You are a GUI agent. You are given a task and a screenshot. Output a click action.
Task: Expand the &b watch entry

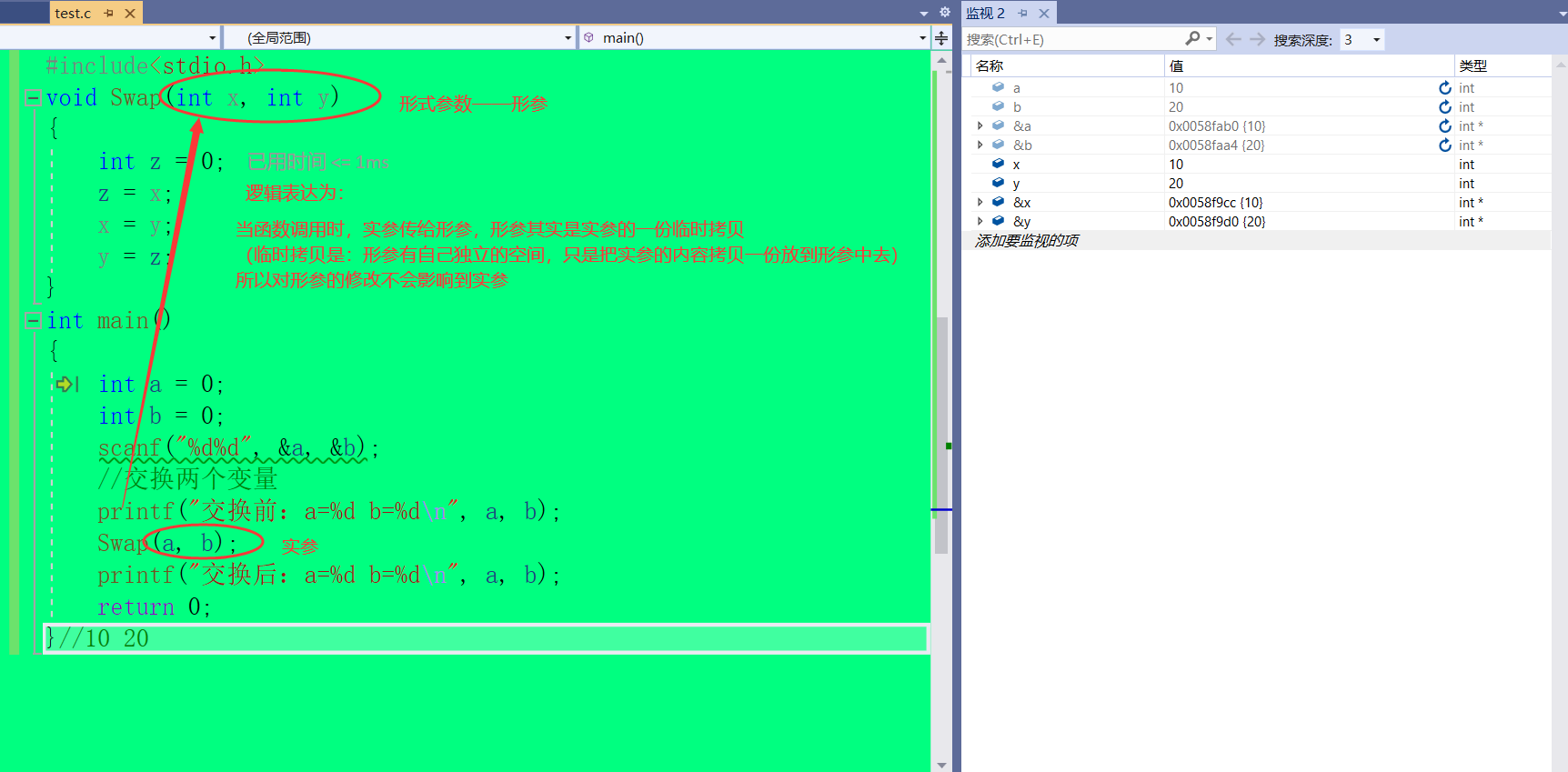980,145
